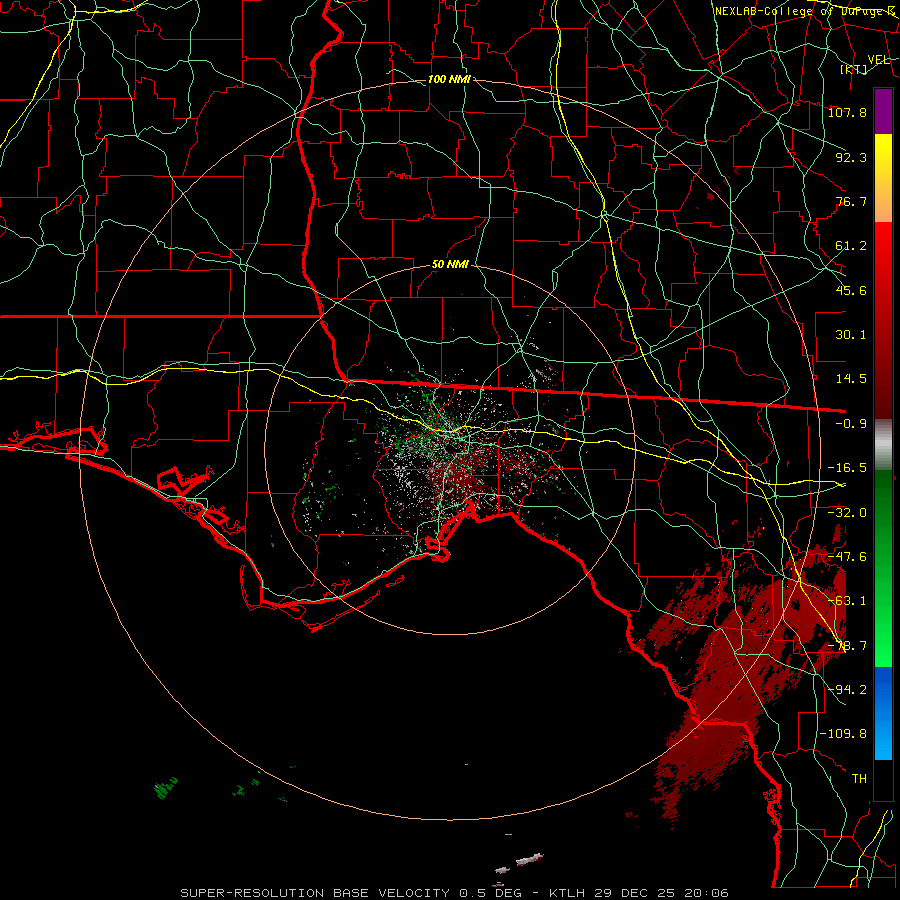Click the VEL legend heading

coord(878,60)
